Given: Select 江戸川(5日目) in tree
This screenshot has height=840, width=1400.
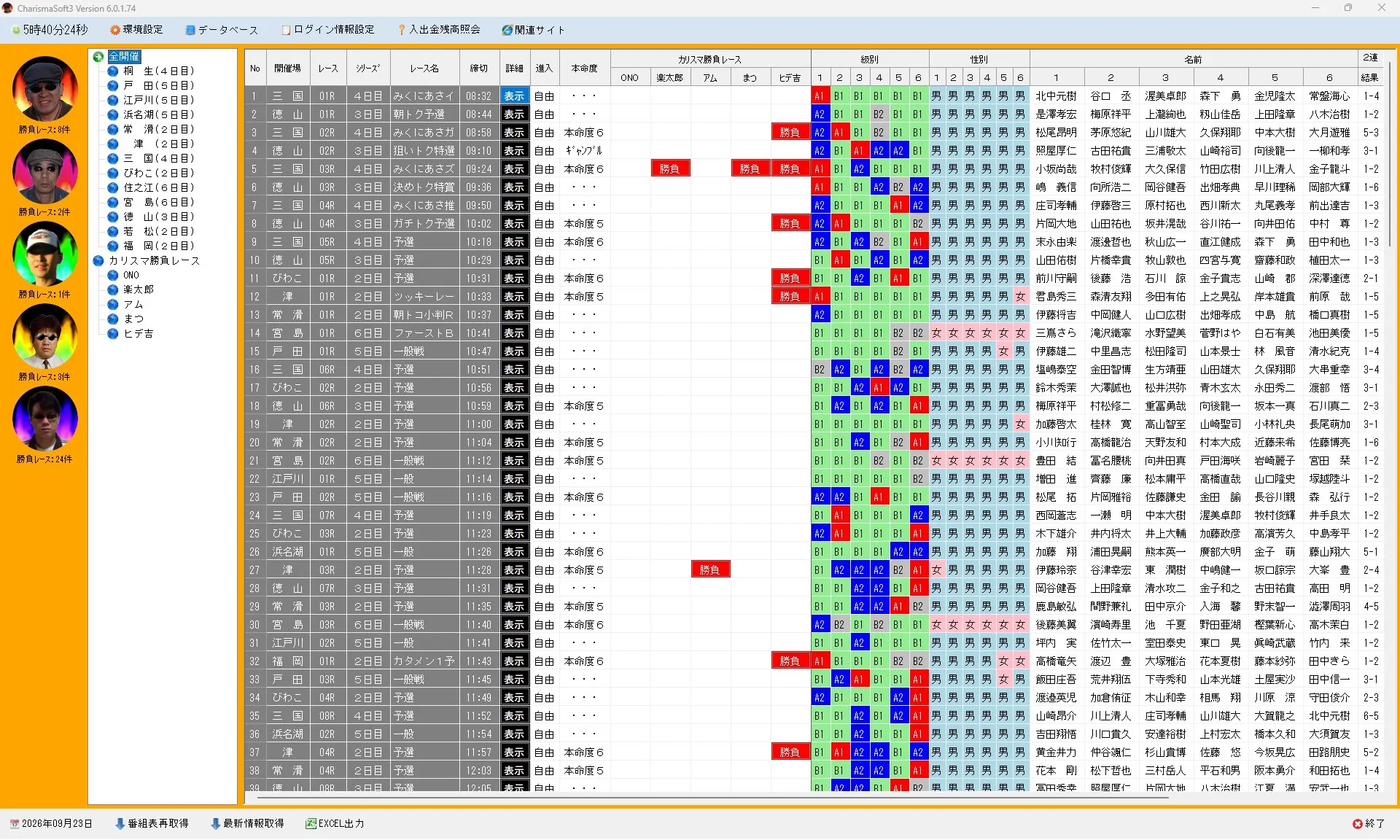Looking at the screenshot, I should [158, 100].
